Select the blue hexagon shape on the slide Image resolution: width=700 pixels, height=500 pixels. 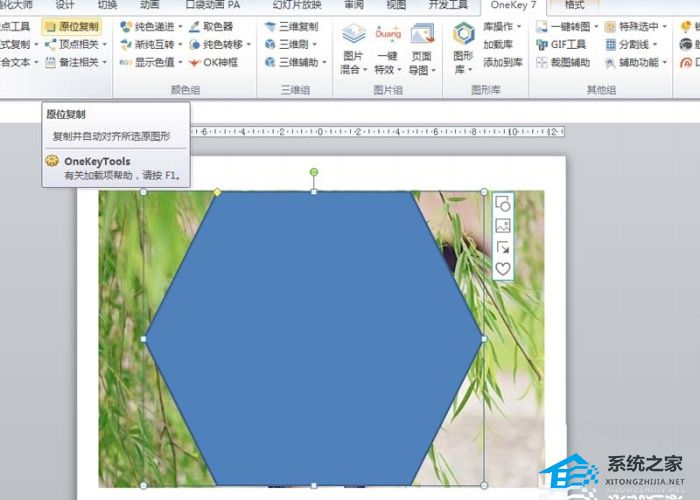pos(314,338)
